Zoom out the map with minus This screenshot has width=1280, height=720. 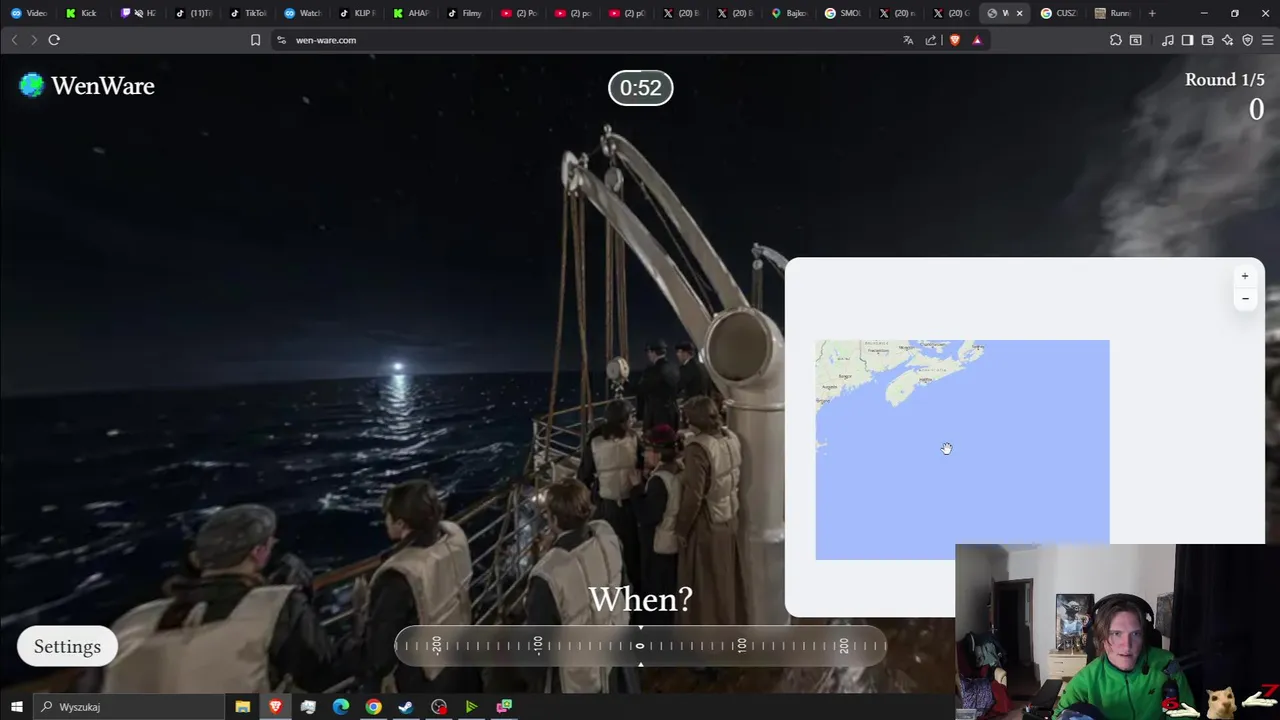coord(1245,298)
